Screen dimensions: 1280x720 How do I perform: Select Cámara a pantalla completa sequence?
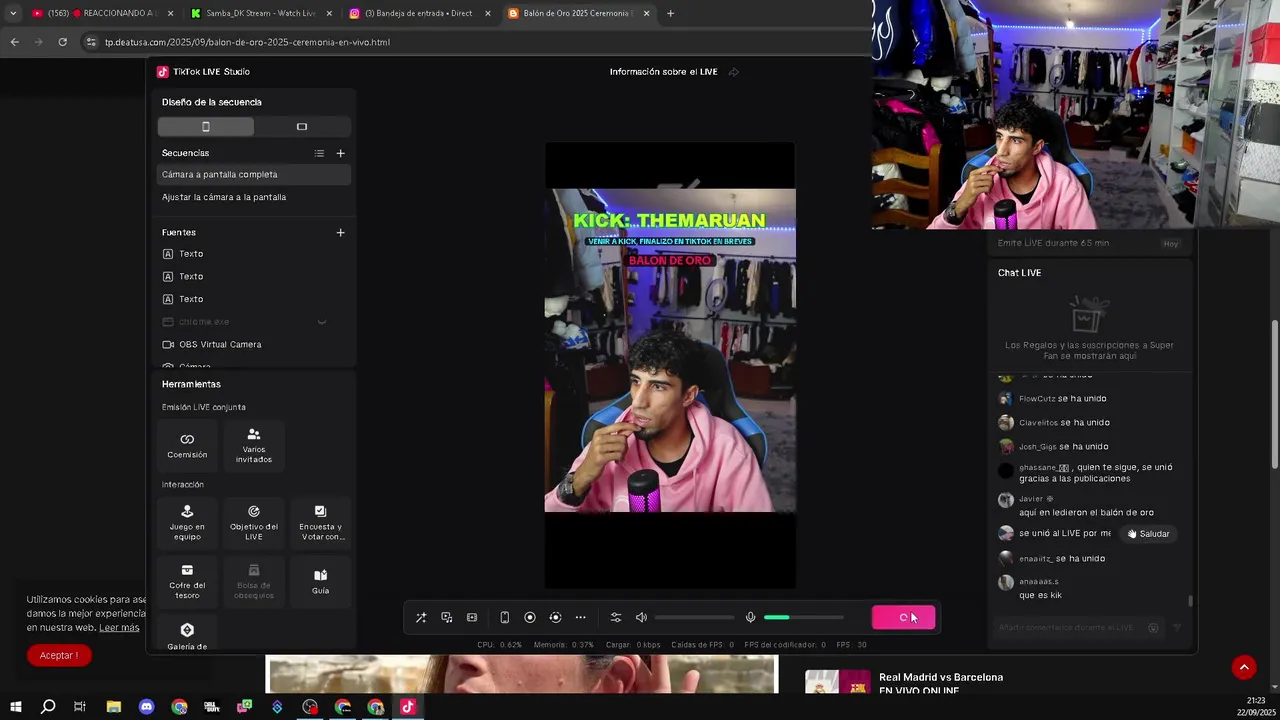[x=254, y=174]
